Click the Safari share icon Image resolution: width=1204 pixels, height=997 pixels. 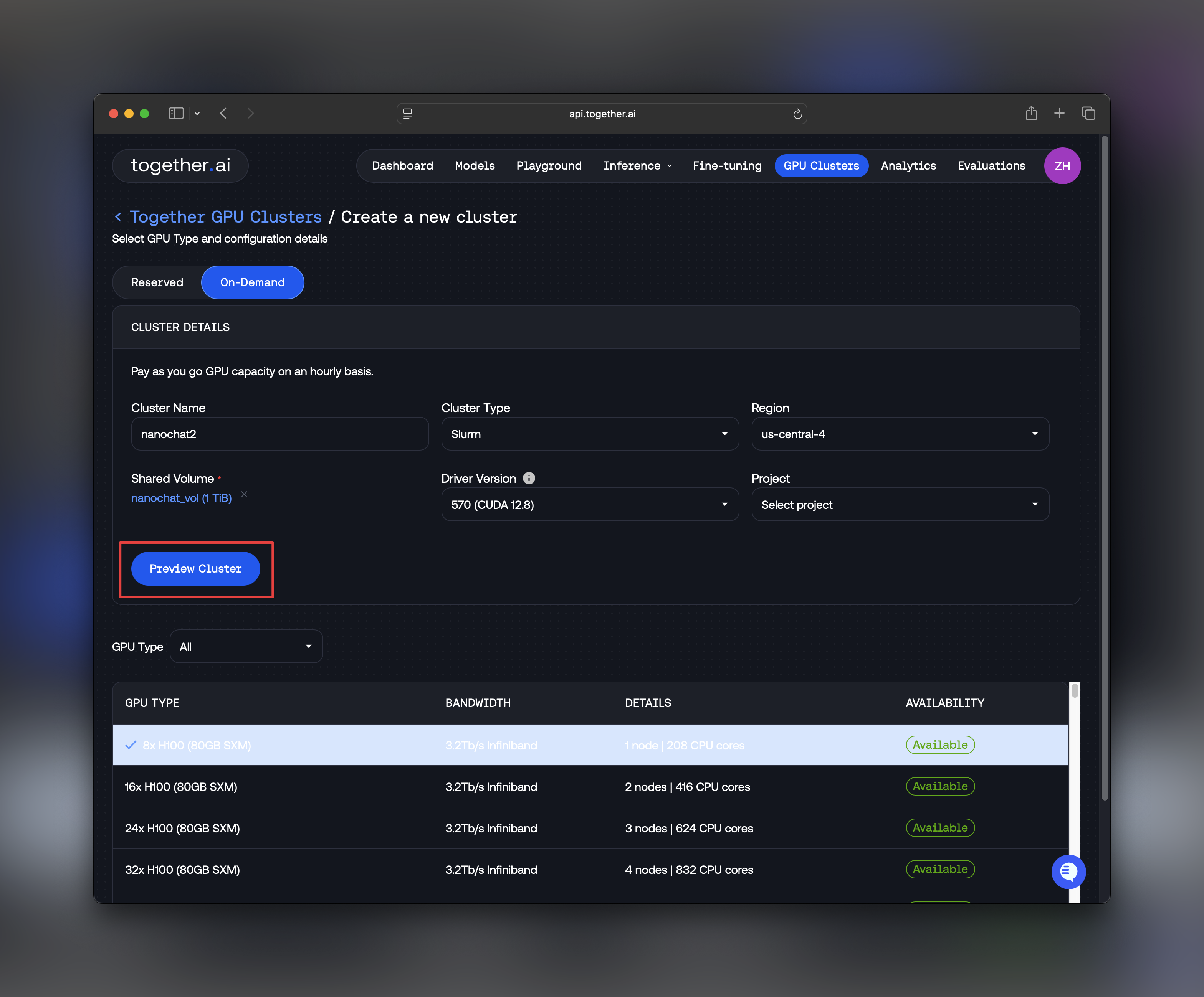(x=1031, y=114)
